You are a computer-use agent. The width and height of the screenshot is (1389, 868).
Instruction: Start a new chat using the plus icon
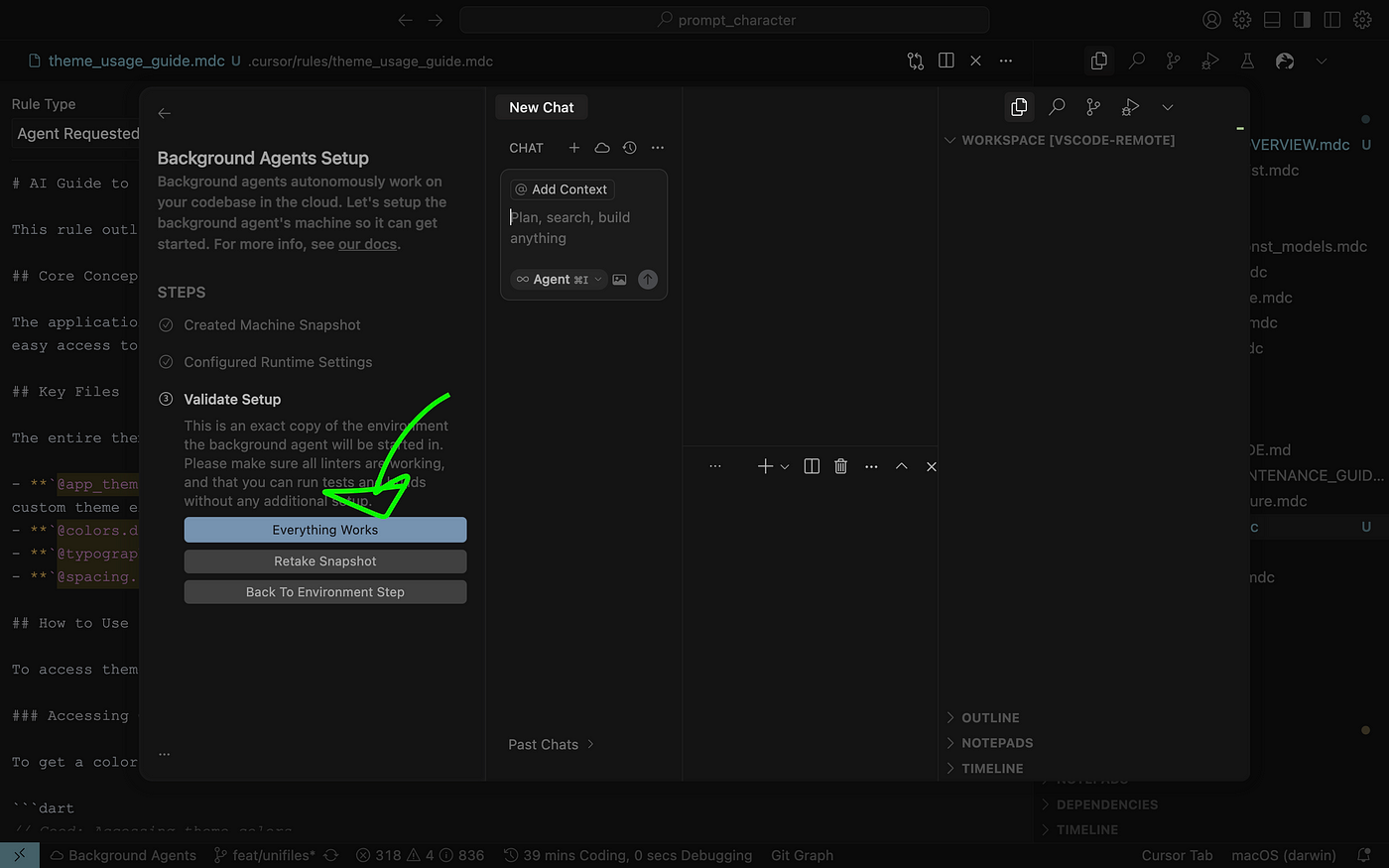[574, 147]
